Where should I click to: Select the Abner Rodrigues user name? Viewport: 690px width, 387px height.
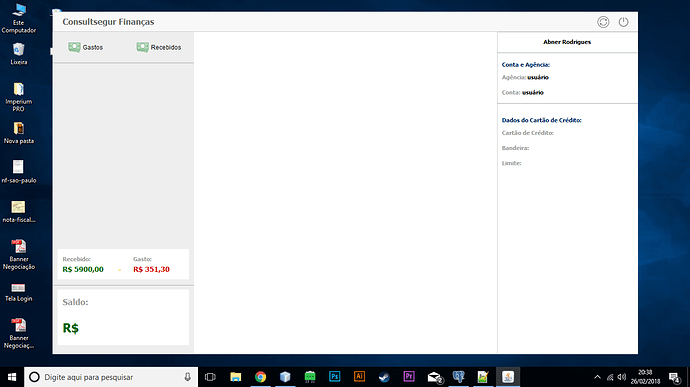coord(567,42)
